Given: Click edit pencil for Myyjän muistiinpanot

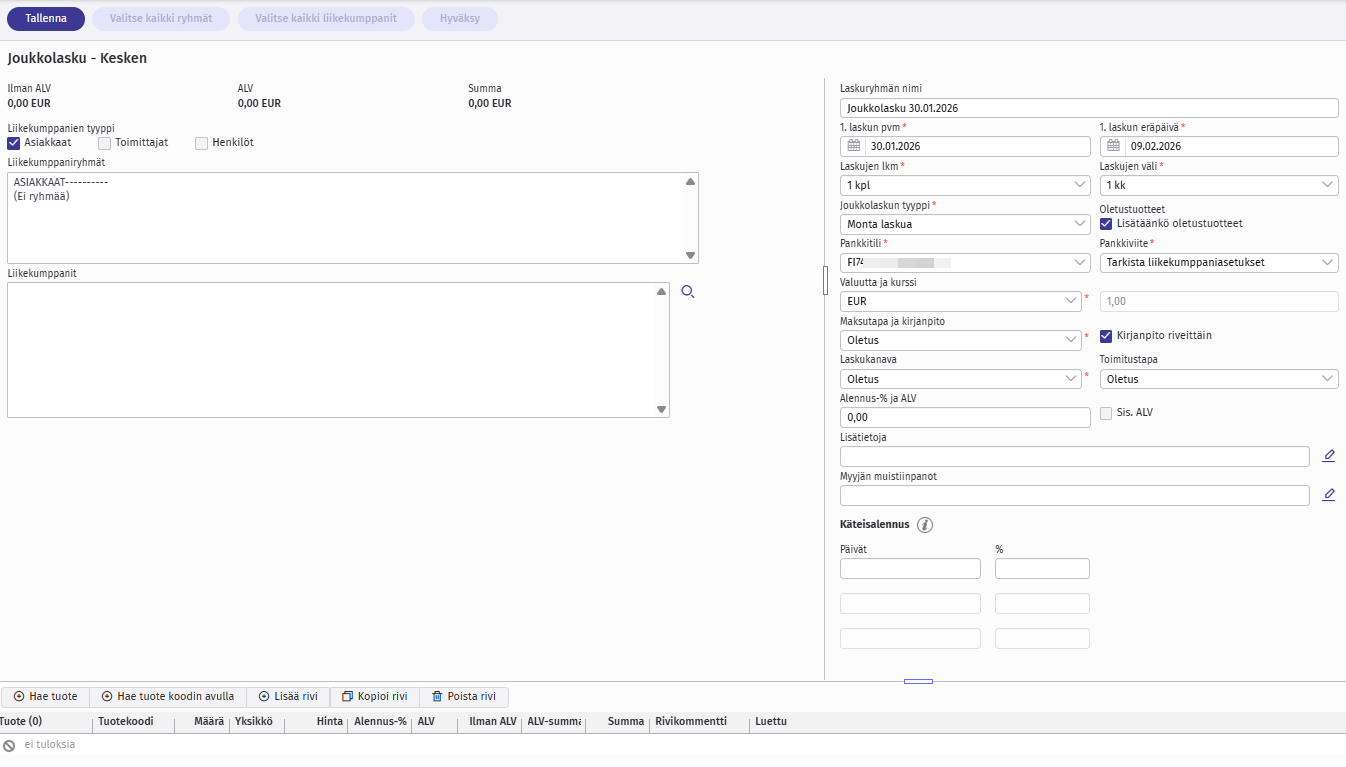Looking at the screenshot, I should point(1328,495).
